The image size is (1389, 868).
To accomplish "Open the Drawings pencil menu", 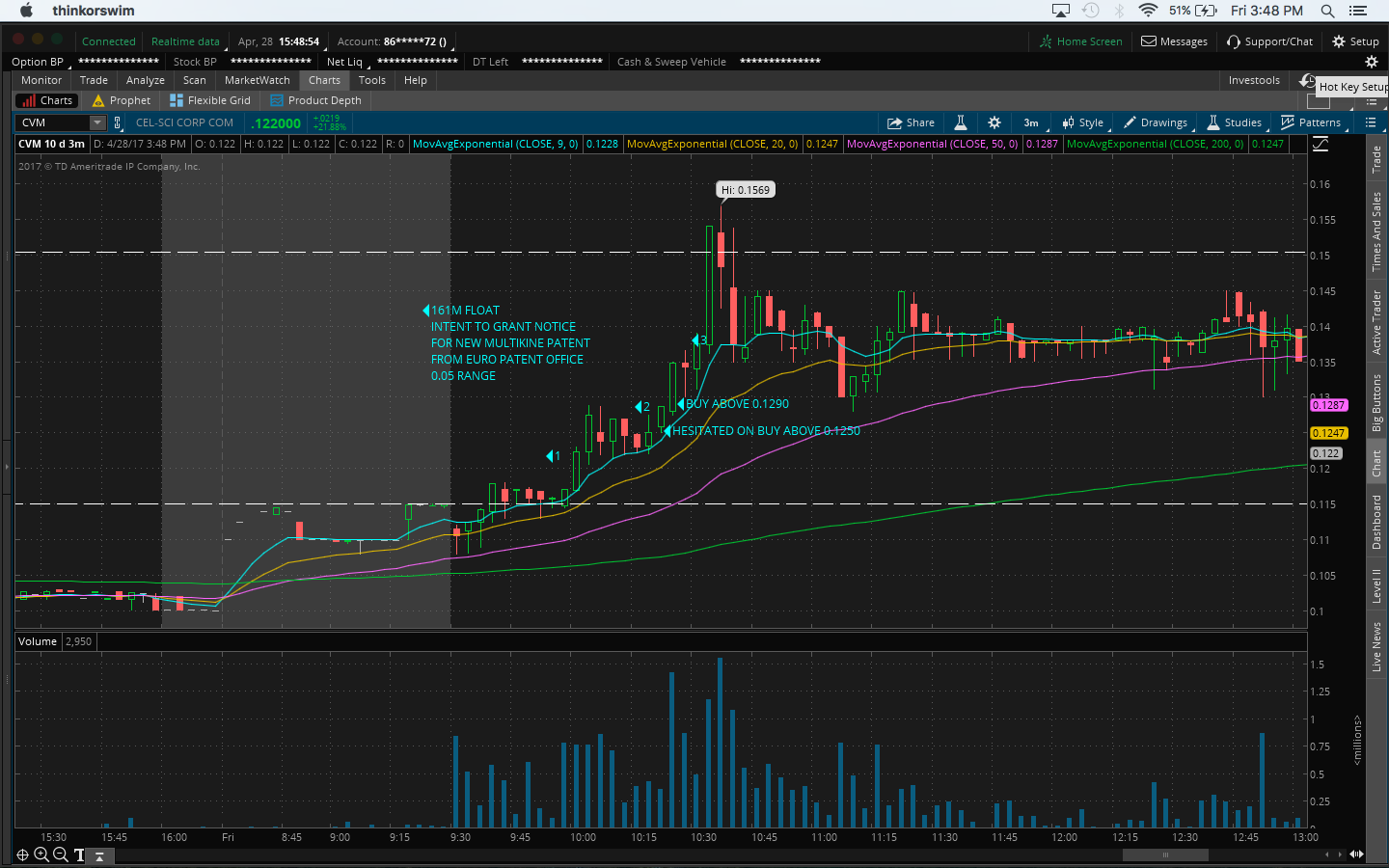I will (x=1156, y=122).
